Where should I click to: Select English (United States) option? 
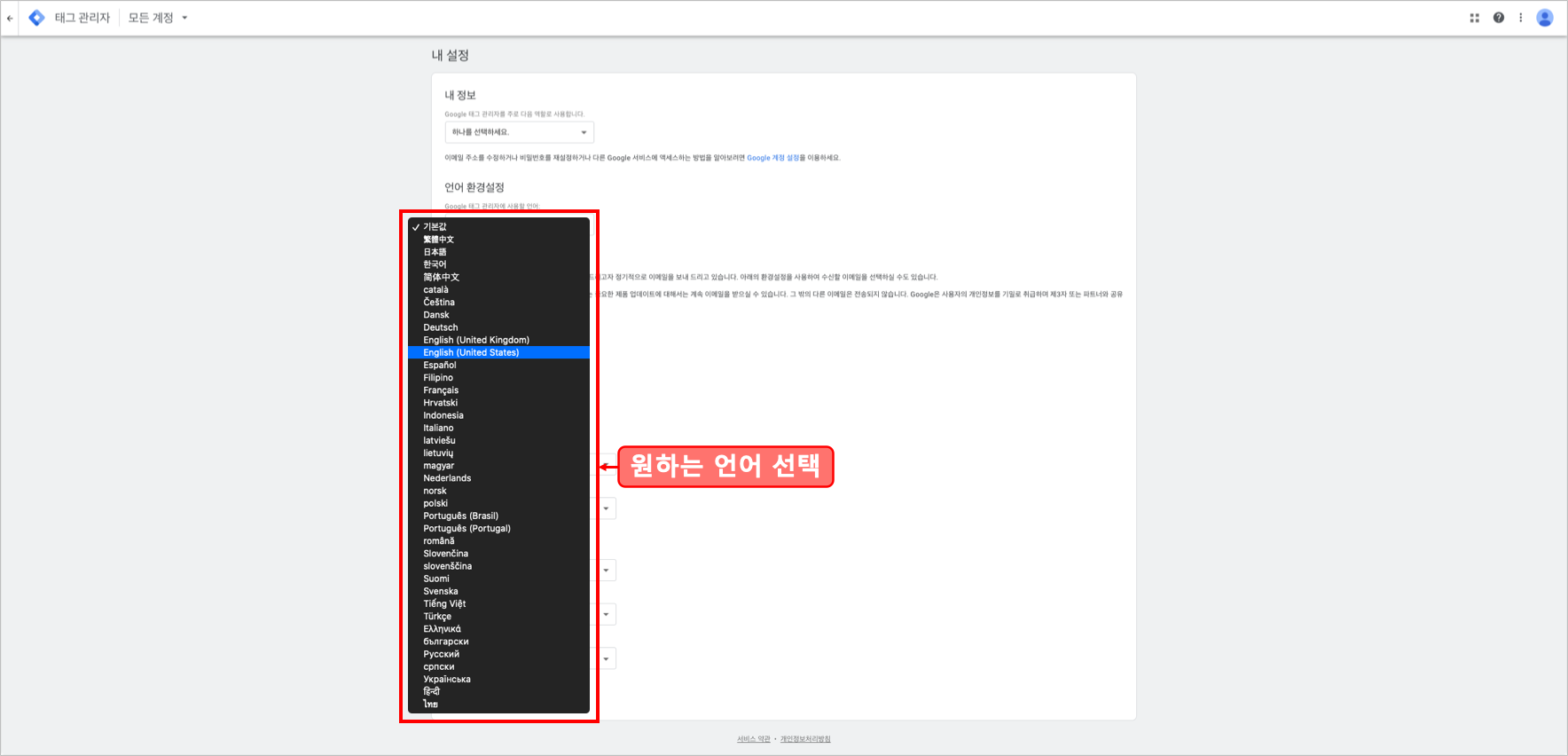pos(498,352)
